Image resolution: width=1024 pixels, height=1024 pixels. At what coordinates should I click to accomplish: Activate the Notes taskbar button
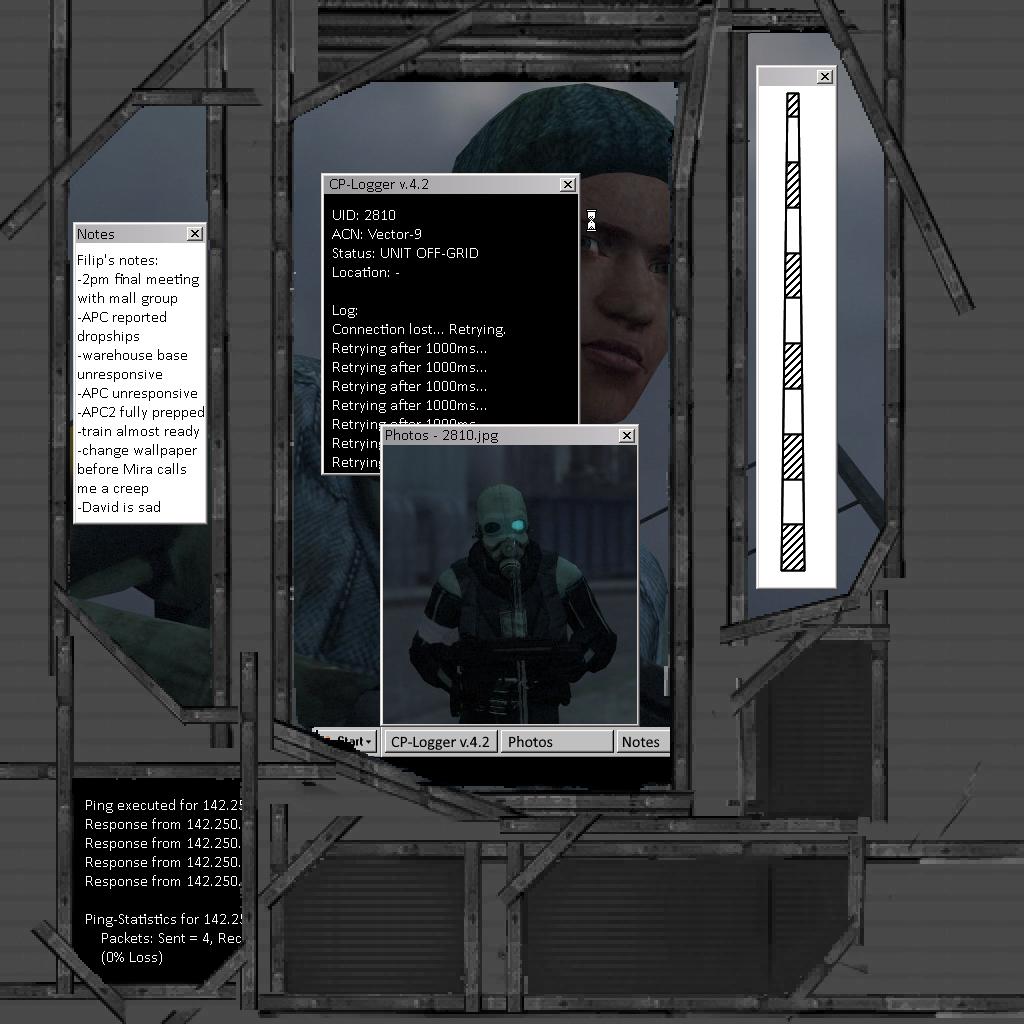(x=641, y=741)
